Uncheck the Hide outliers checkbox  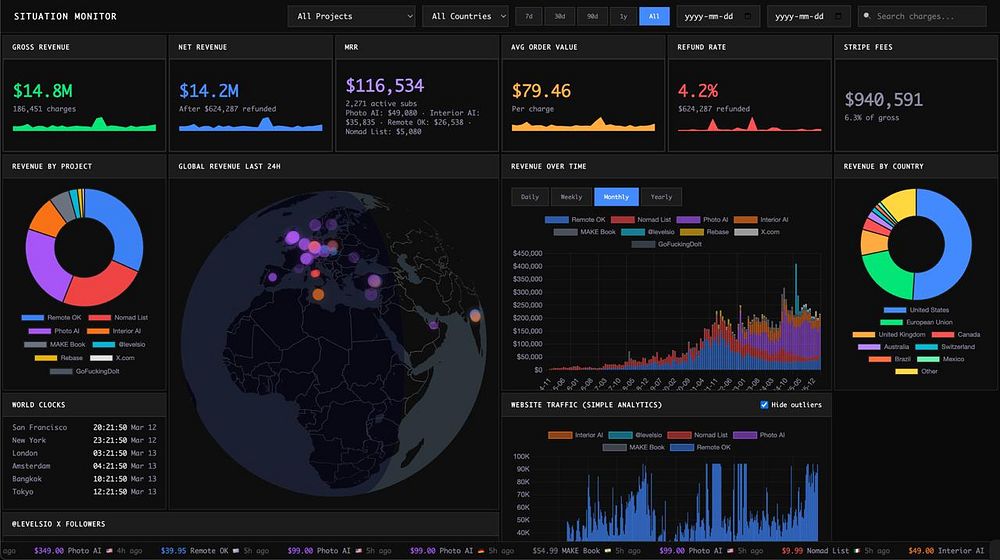[x=764, y=404]
